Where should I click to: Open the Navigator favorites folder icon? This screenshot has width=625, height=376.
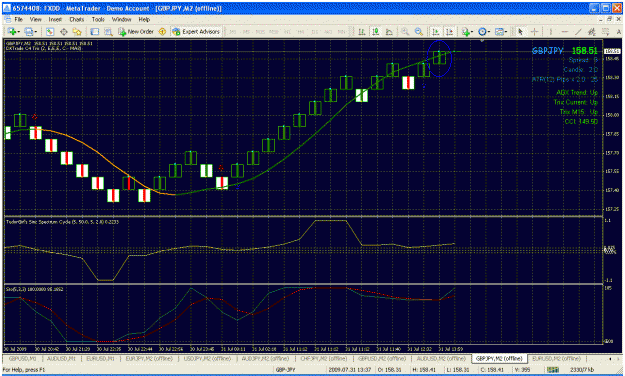pos(77,31)
